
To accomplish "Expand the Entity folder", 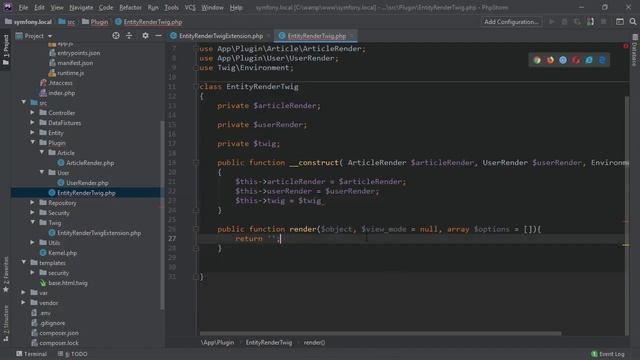I will (33, 132).
